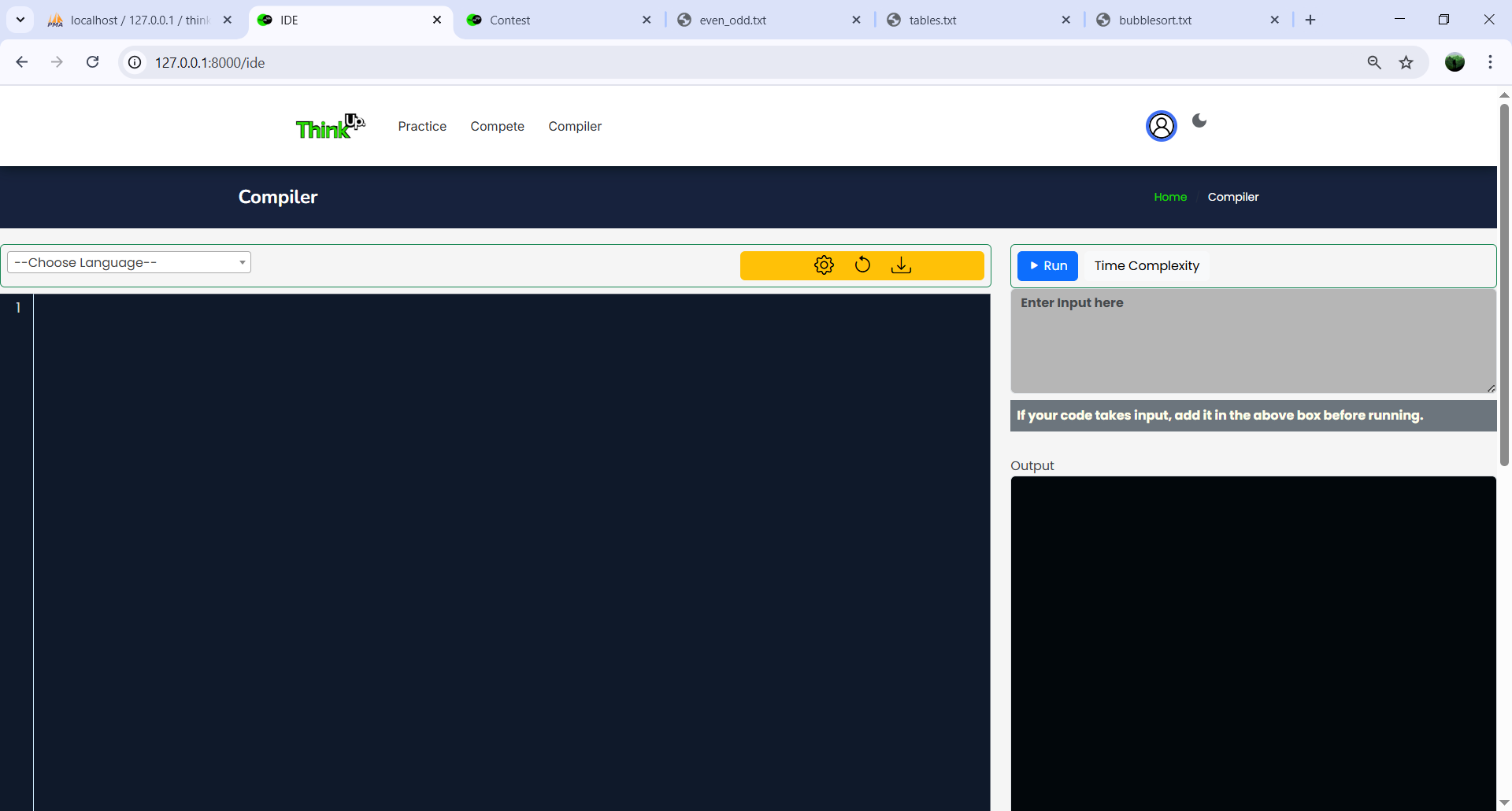Open the Compete navigation item
The width and height of the screenshot is (1512, 811).
(497, 126)
